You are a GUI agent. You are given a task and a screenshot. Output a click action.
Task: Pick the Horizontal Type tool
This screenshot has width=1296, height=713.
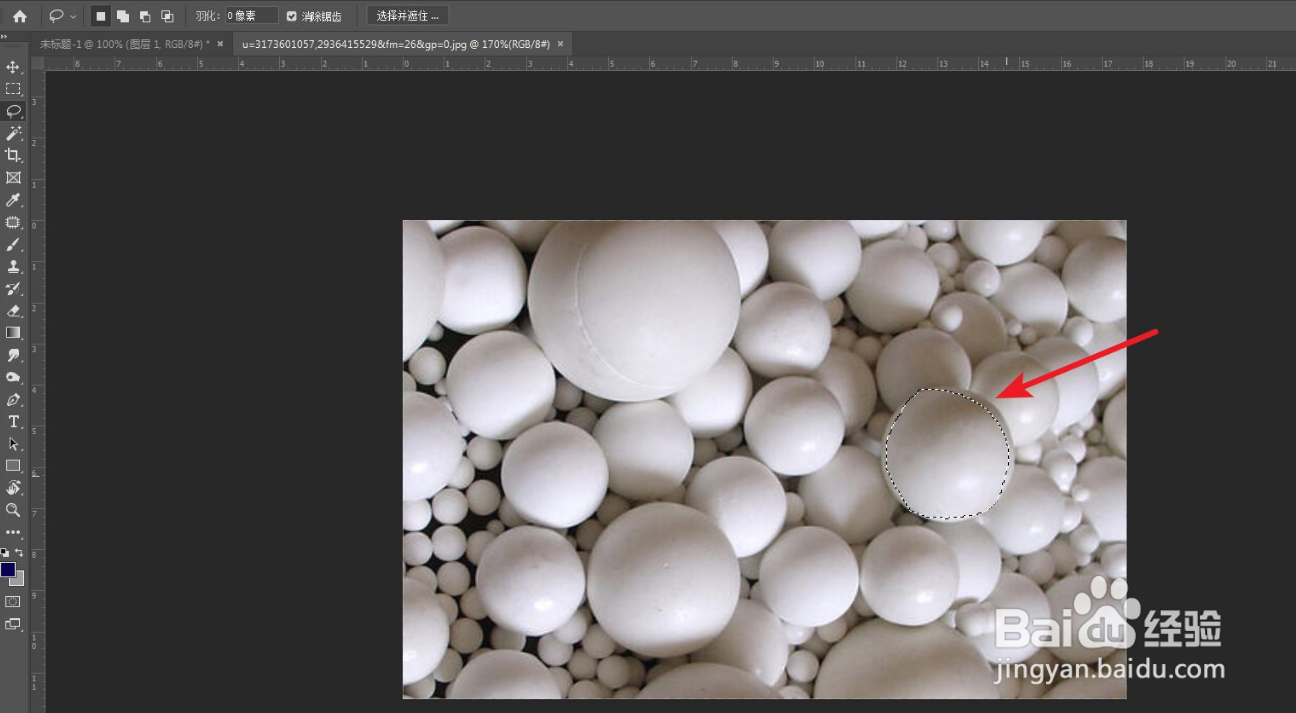point(13,421)
